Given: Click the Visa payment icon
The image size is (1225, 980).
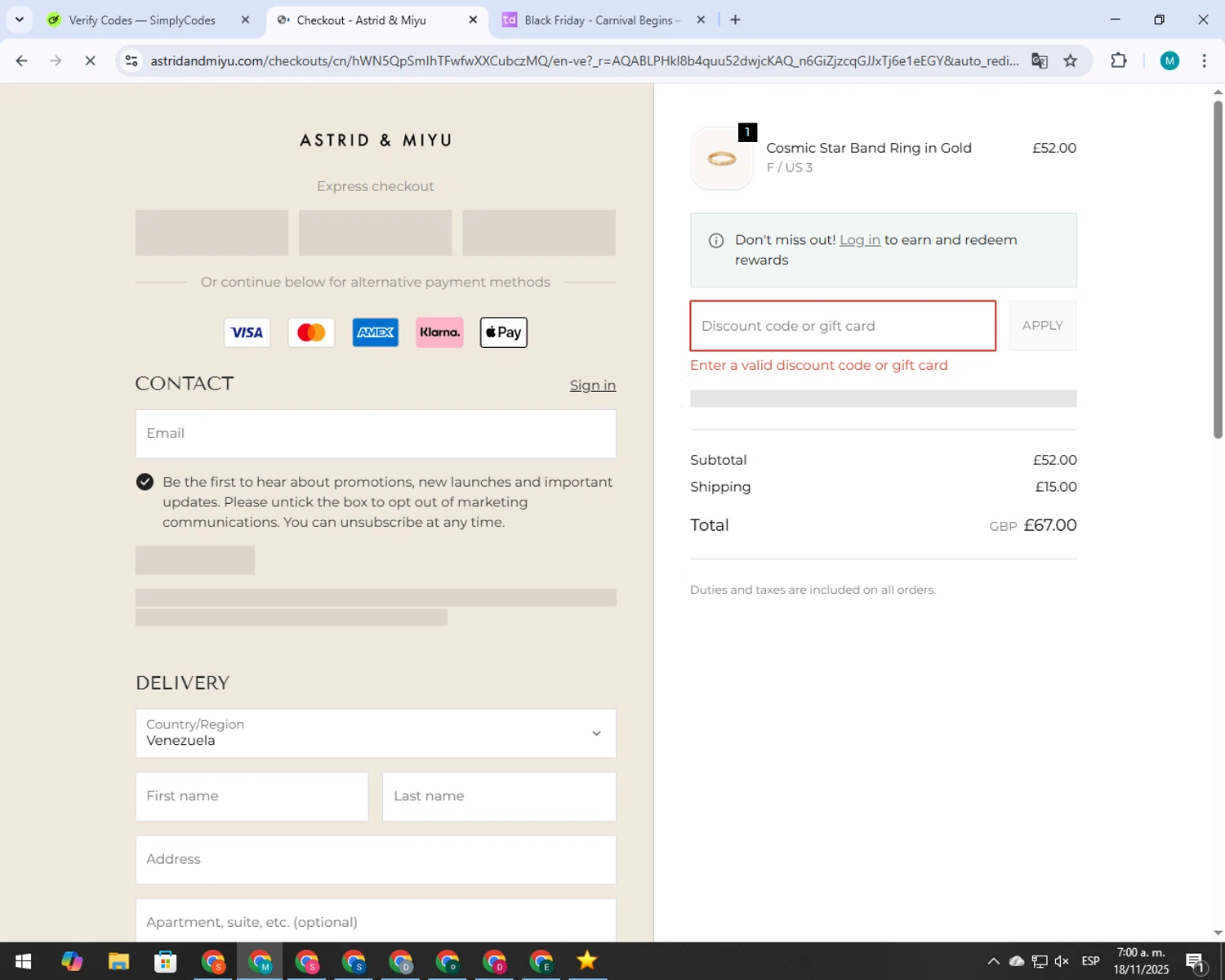Looking at the screenshot, I should (247, 332).
